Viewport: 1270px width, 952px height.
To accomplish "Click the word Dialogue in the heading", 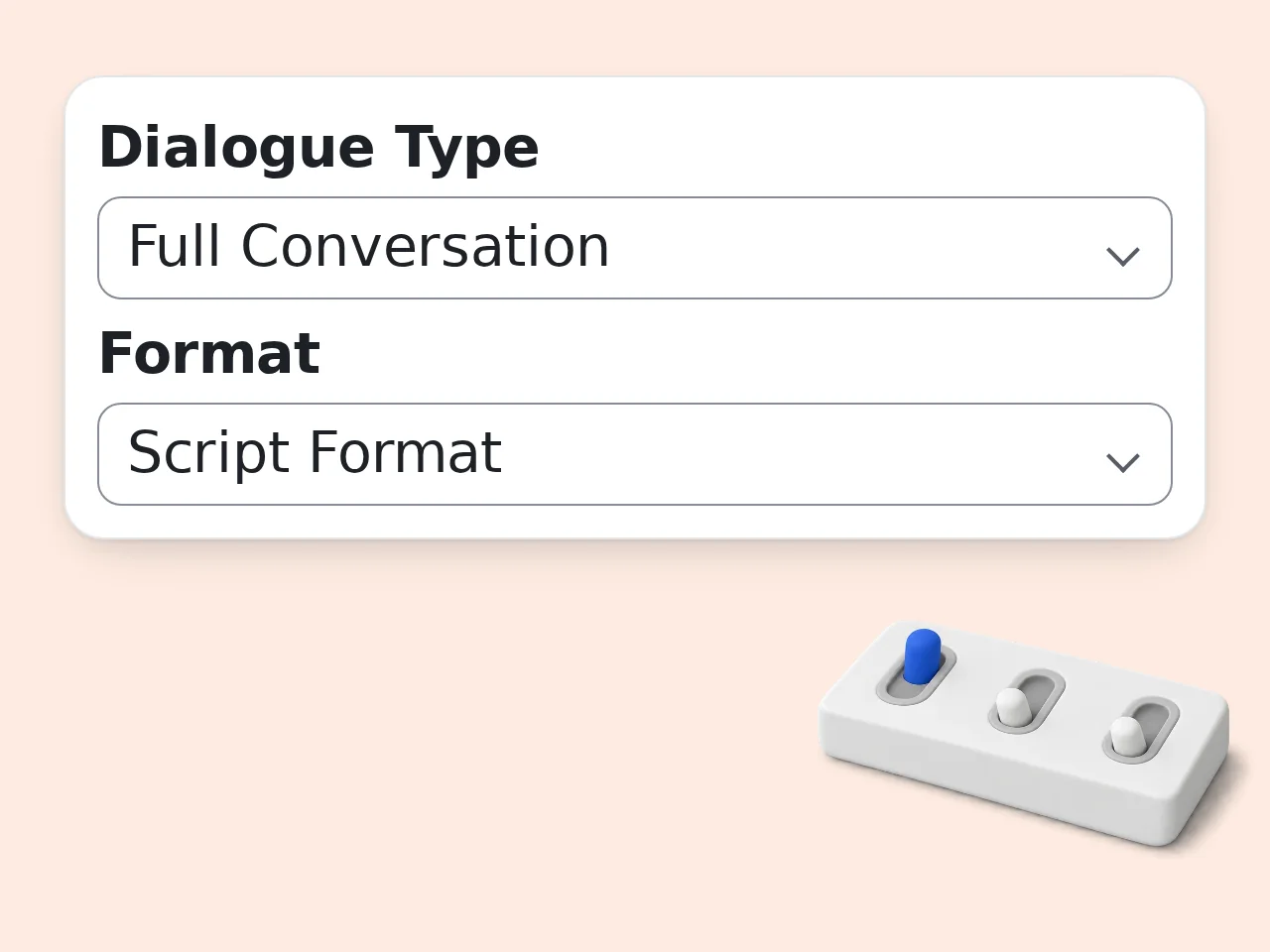I will point(236,148).
